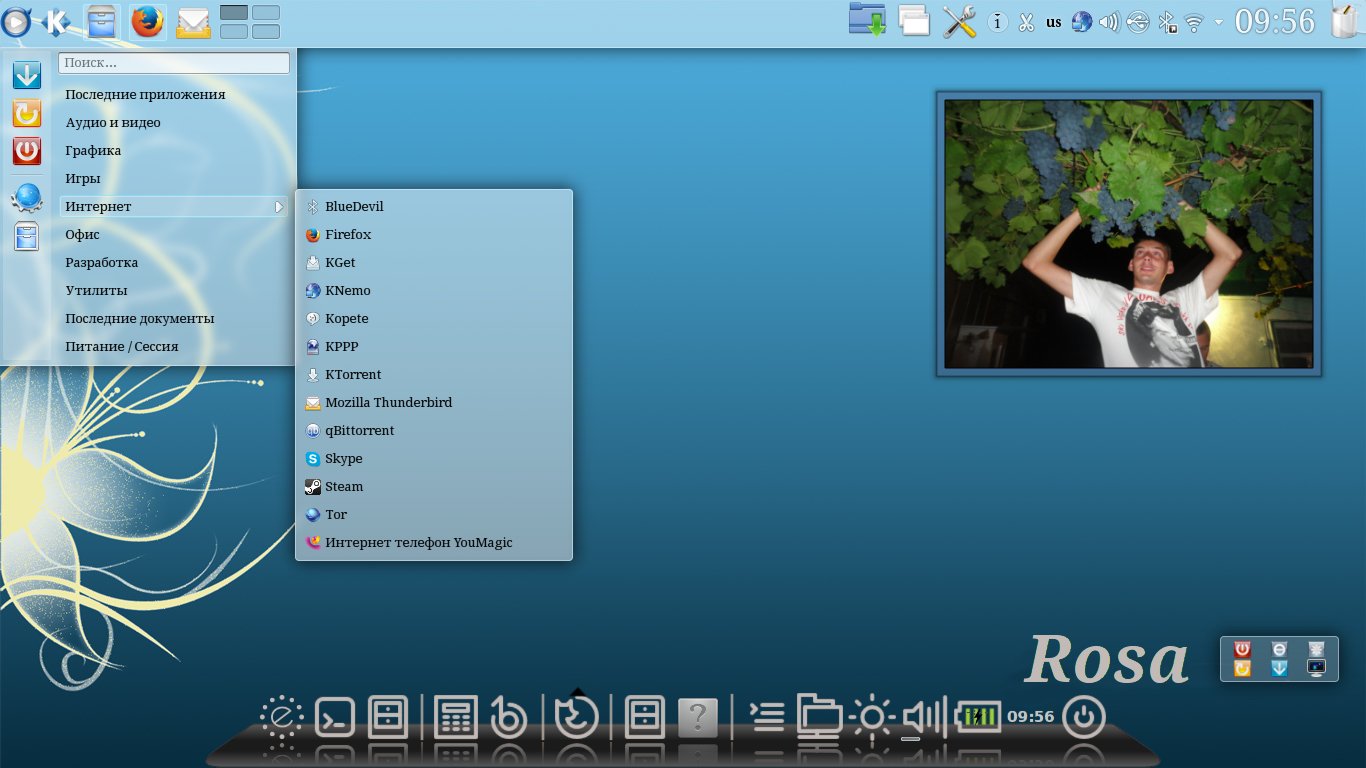The width and height of the screenshot is (1366, 768).
Task: Click the Питание / Сессия entry
Action: (x=121, y=347)
